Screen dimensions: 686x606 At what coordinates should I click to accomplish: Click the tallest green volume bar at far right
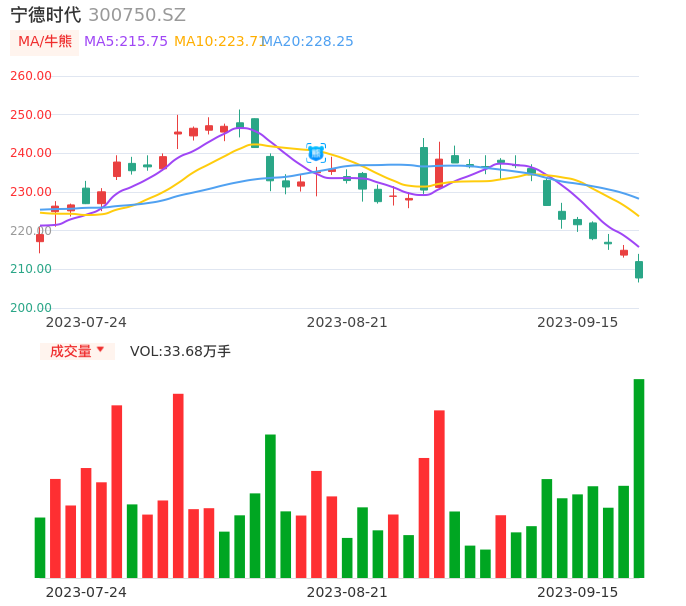[639, 479]
